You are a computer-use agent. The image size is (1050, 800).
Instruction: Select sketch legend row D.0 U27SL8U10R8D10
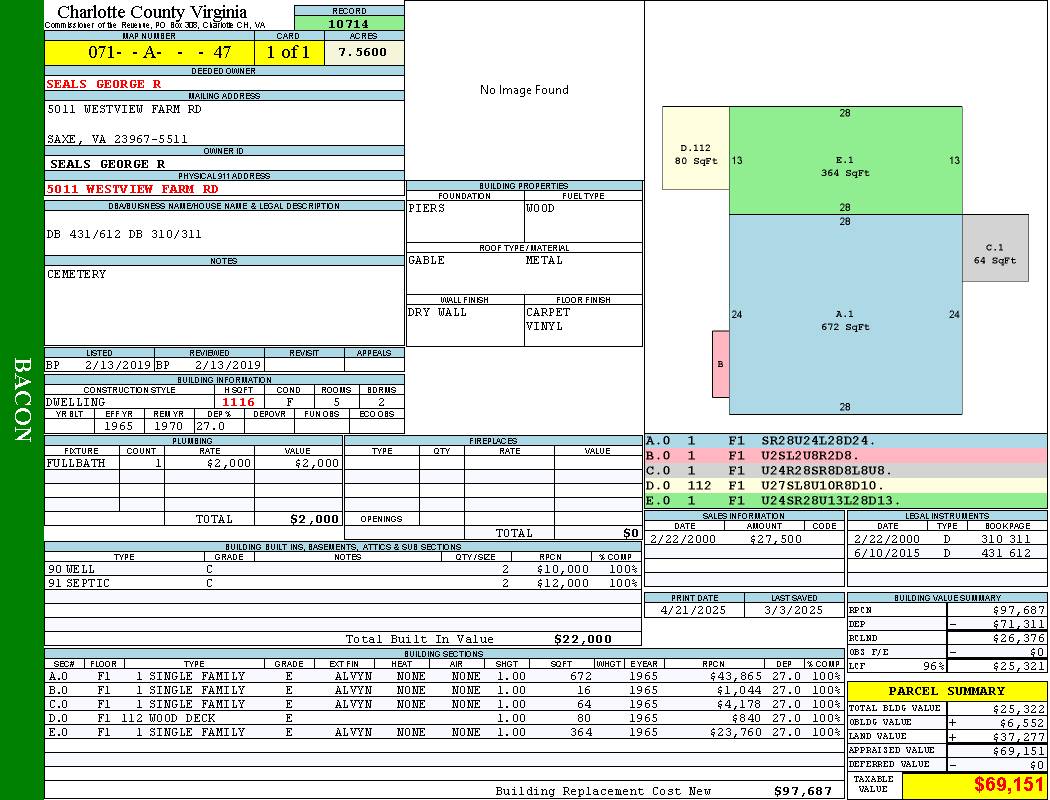(845, 485)
